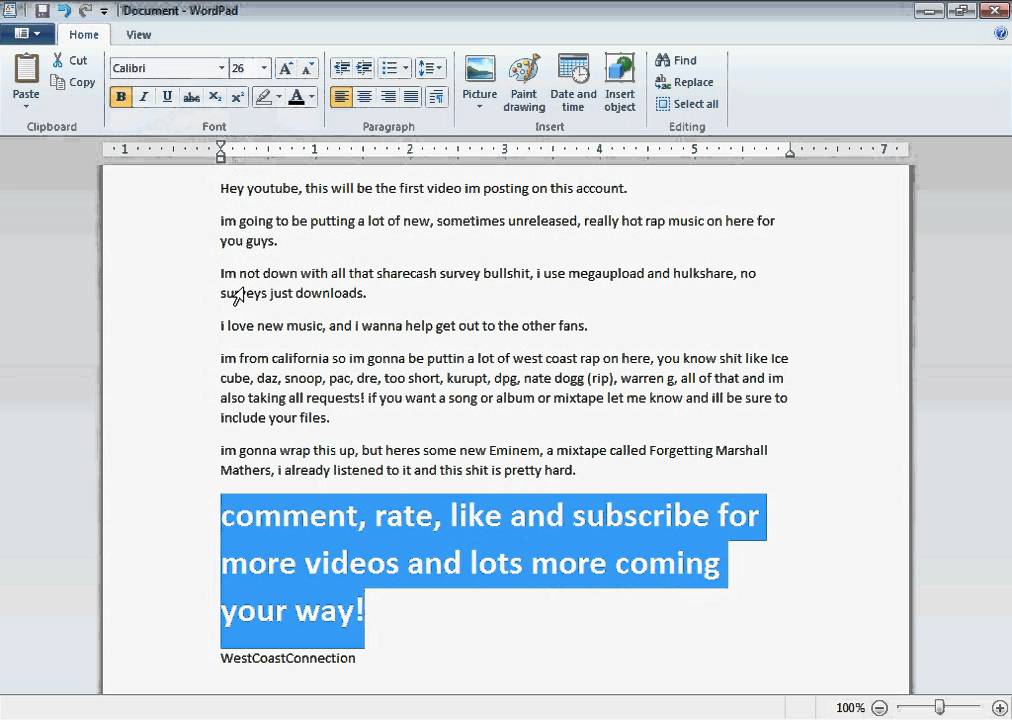Image resolution: width=1012 pixels, height=720 pixels.
Task: Toggle Underline formatting
Action: [167, 97]
